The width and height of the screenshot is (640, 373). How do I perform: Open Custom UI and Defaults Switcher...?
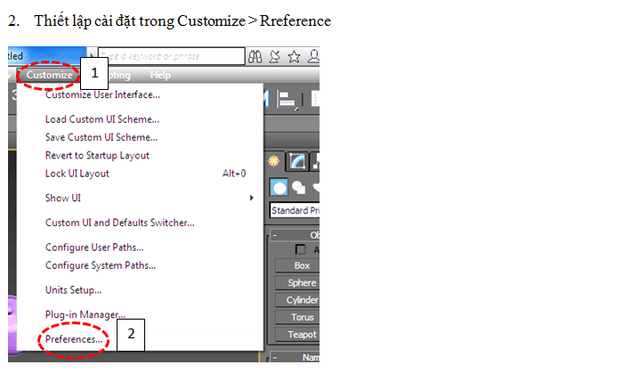[120, 222]
